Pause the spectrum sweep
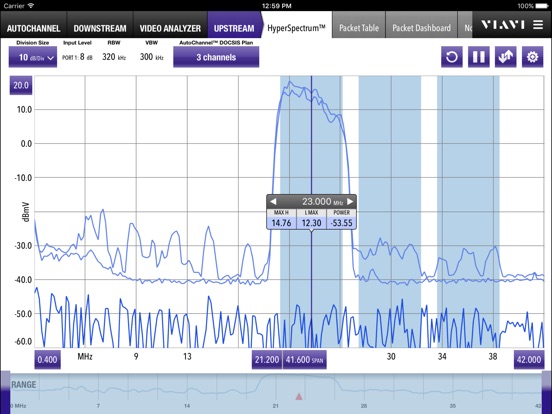This screenshot has width=552, height=414. coord(478,57)
